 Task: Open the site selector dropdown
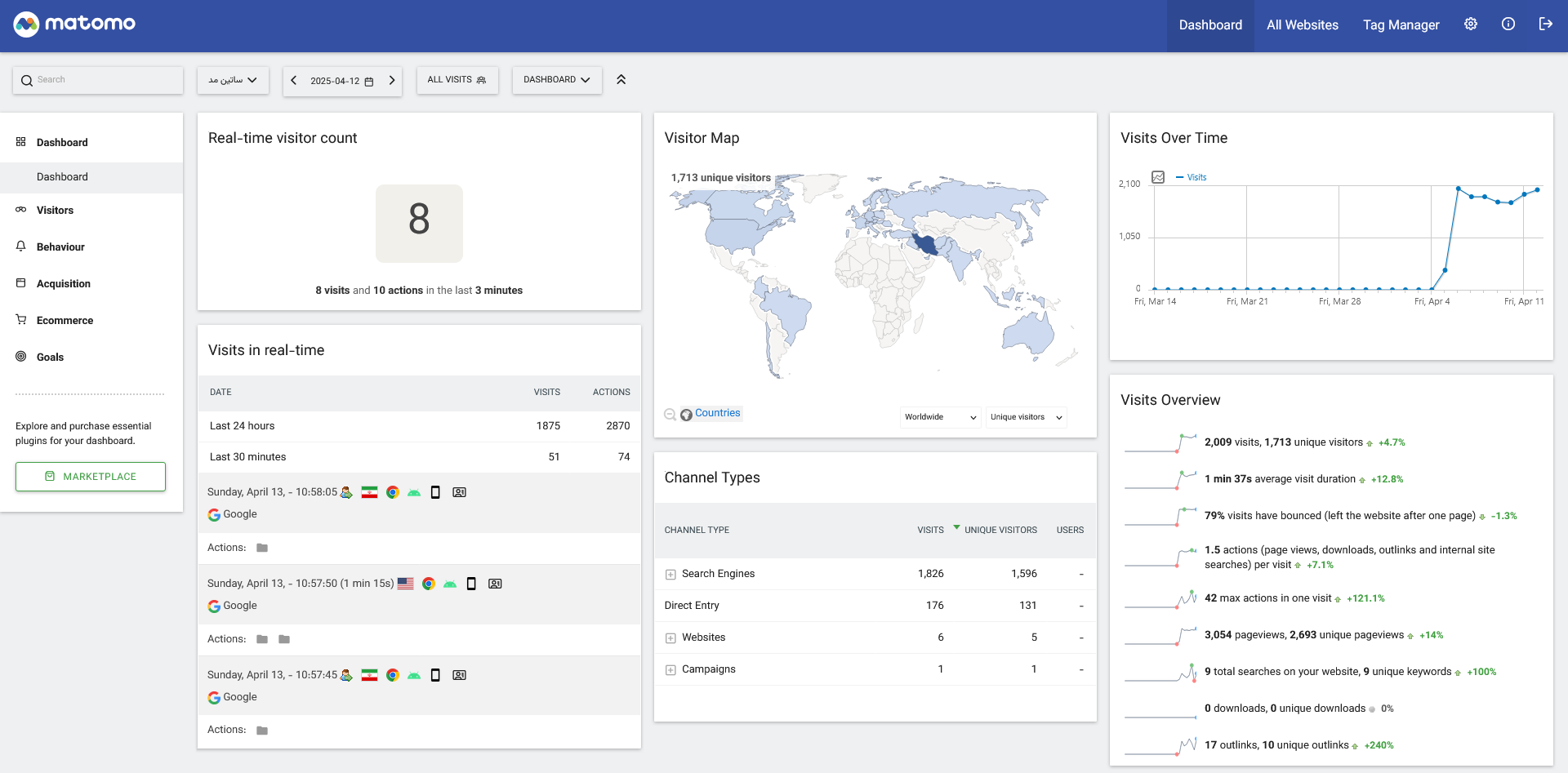click(233, 80)
